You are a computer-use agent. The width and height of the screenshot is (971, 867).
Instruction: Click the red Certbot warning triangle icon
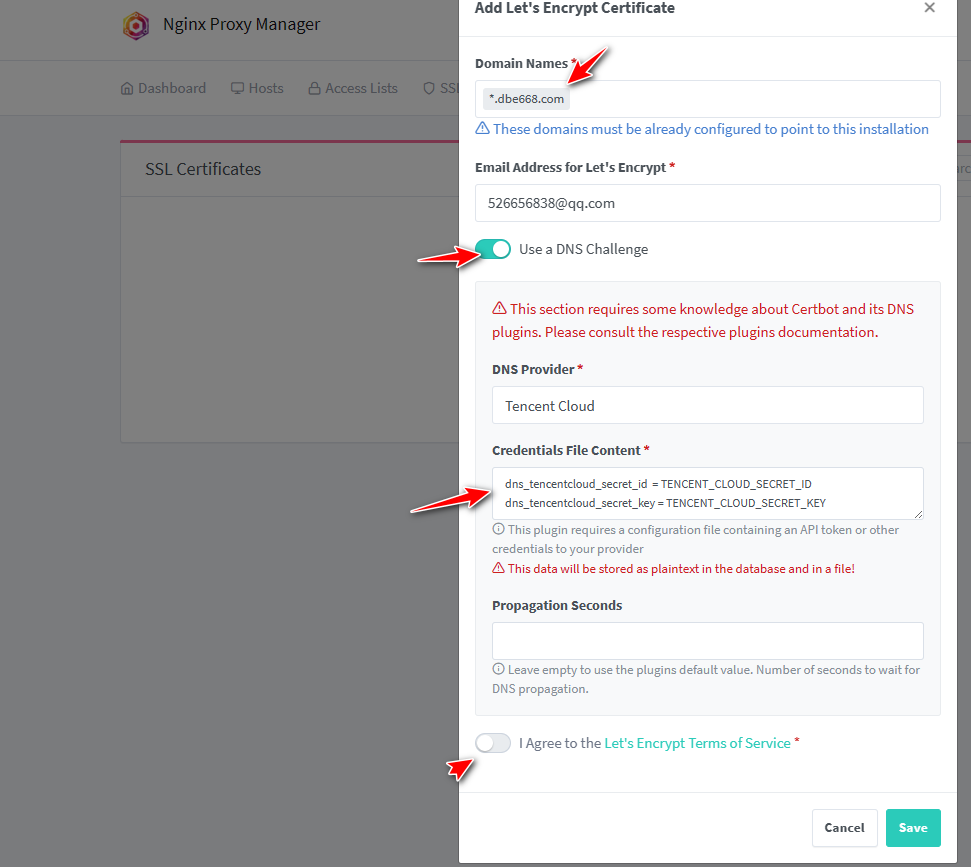499,308
